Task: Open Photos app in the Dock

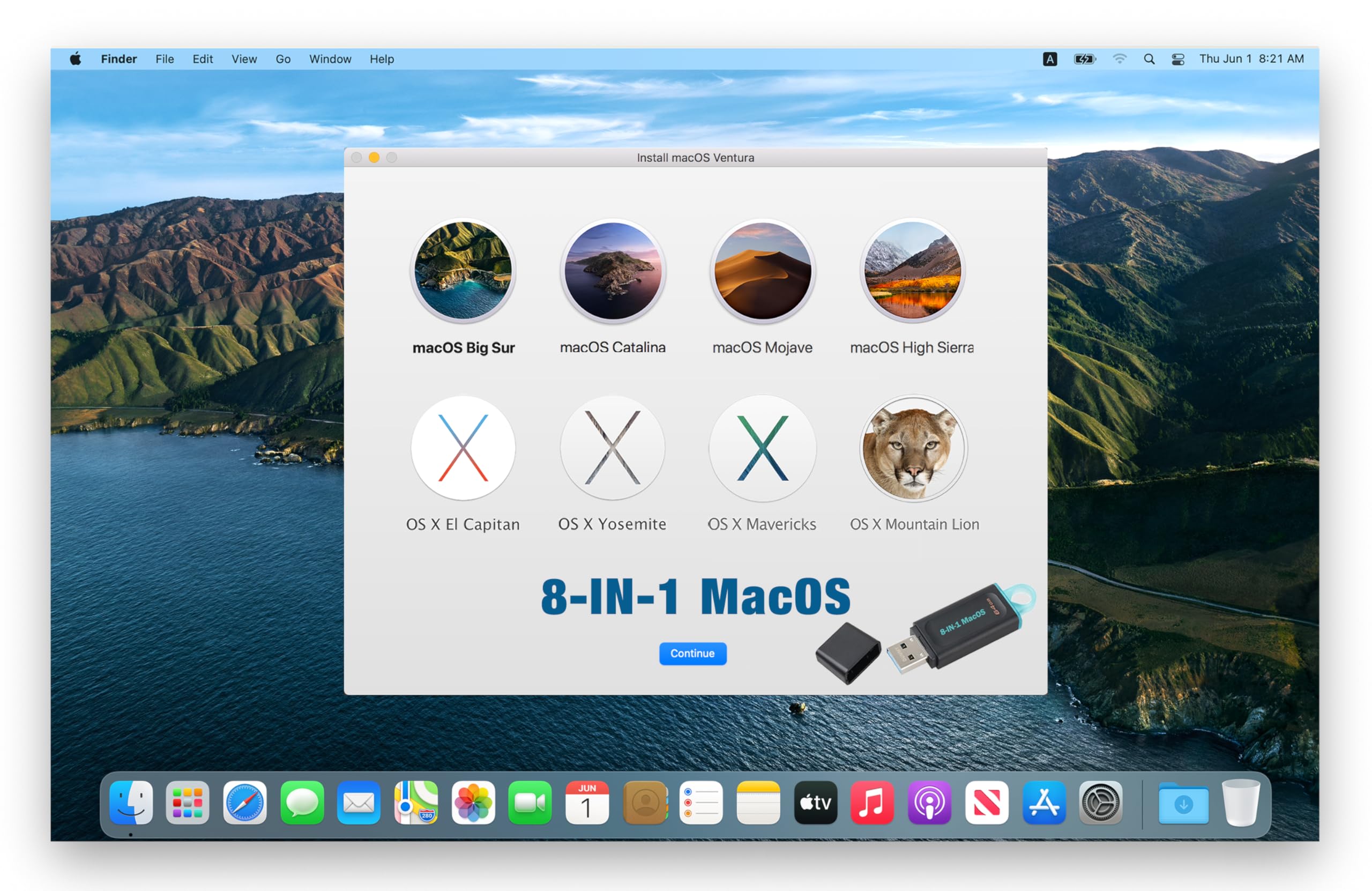Action: [473, 803]
